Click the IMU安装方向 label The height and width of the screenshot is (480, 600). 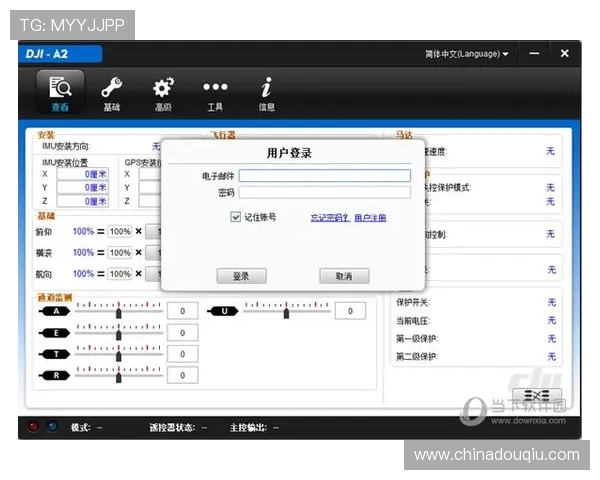66,146
